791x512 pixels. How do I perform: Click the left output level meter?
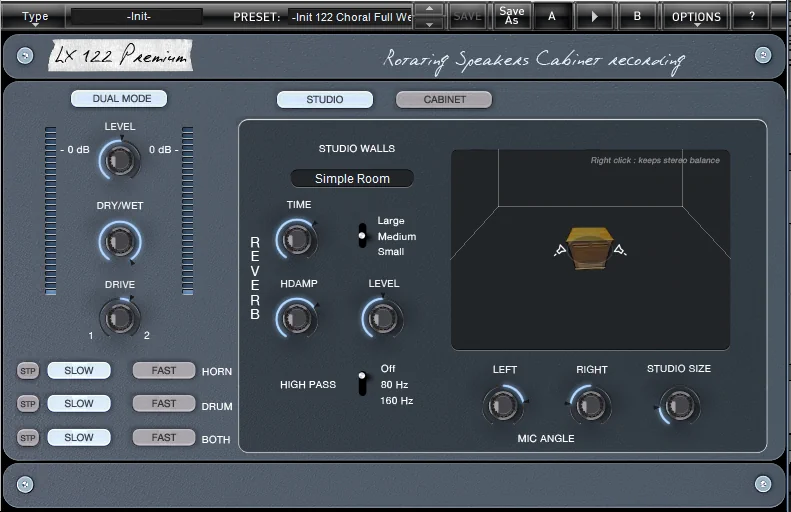click(50, 210)
